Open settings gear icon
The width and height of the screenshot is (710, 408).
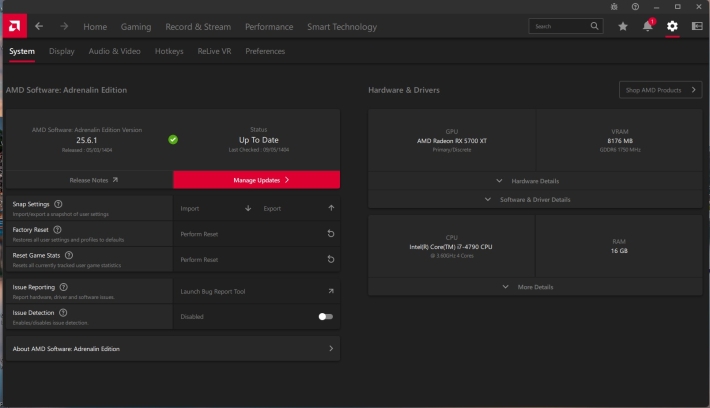[672, 26]
